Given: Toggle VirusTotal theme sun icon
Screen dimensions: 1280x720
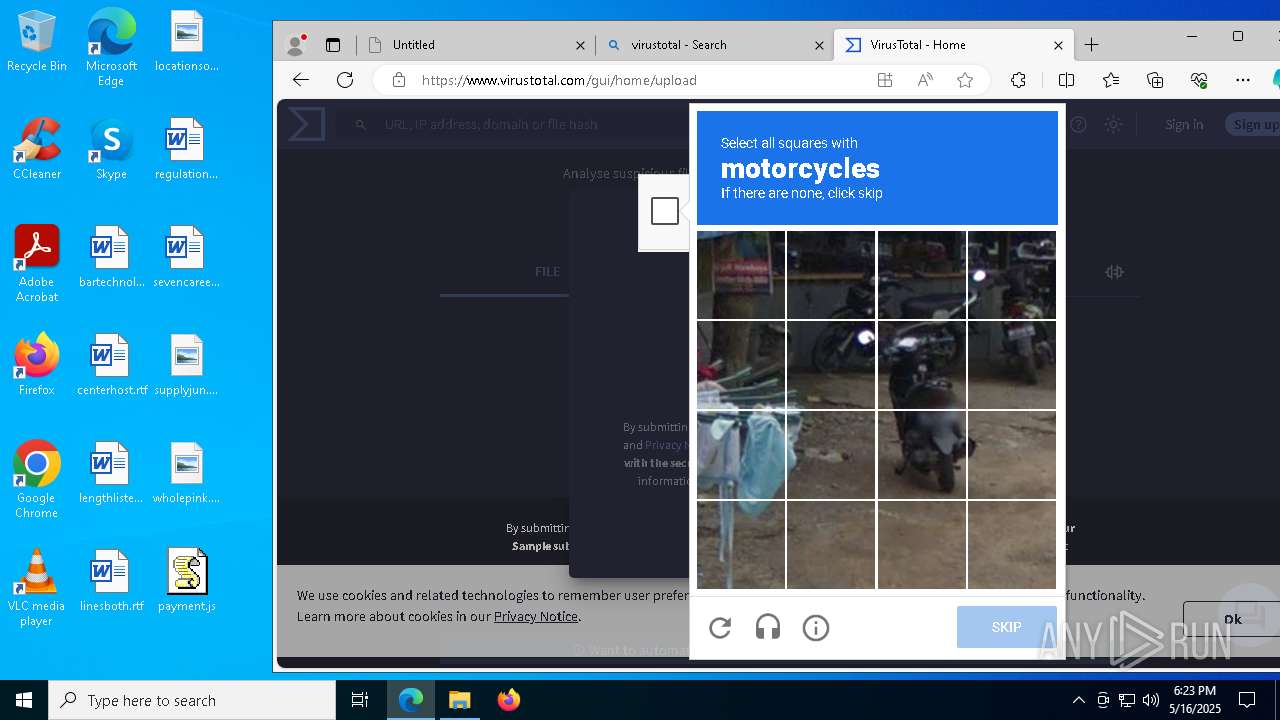Looking at the screenshot, I should click(x=1113, y=125).
